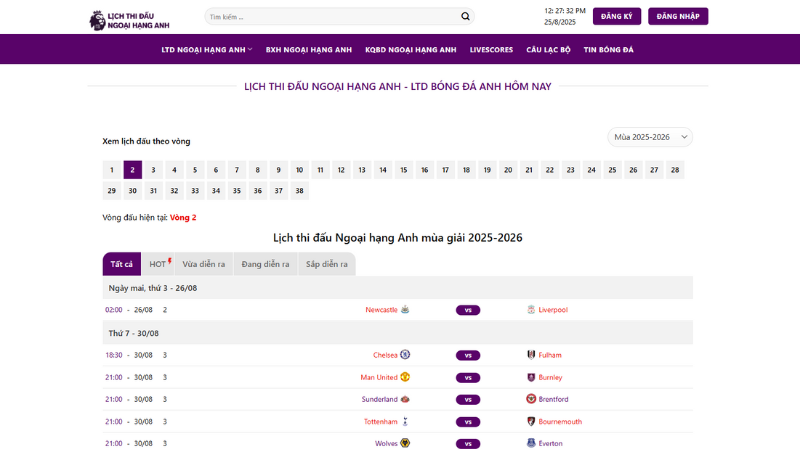This screenshot has height=450, width=800.
Task: Open the Newcastle team link
Action: [x=381, y=310]
